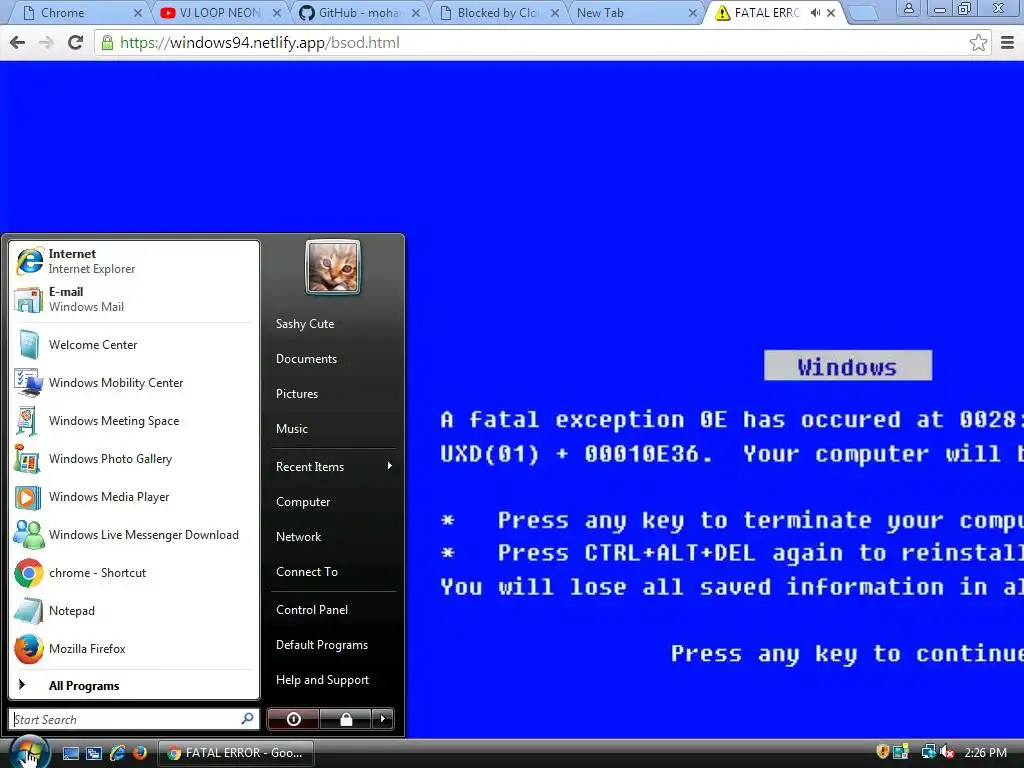Go back in browser
The height and width of the screenshot is (768, 1024).
click(18, 42)
